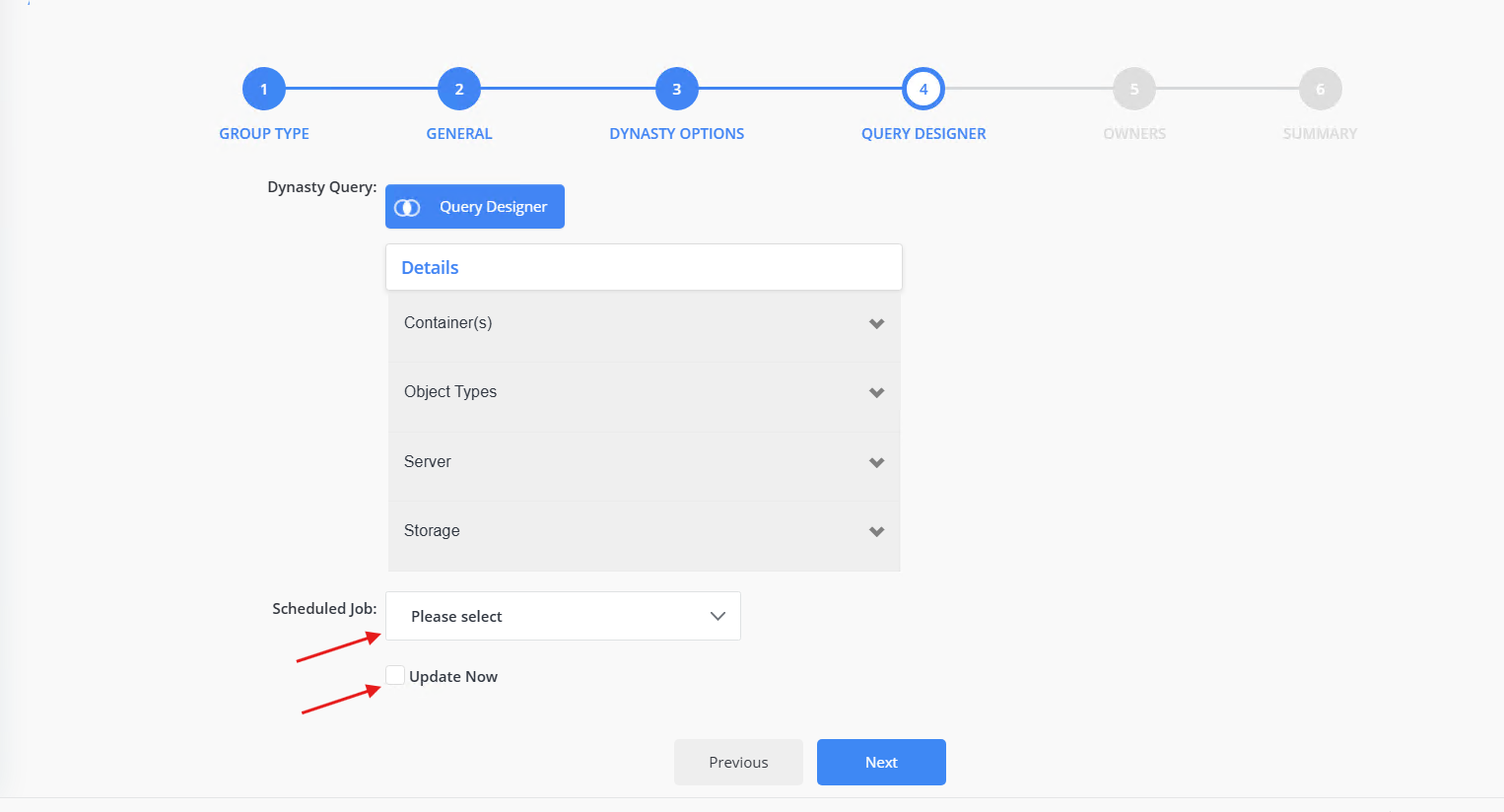
Task: Click the step 5 OWNERS circle
Action: tap(1134, 88)
